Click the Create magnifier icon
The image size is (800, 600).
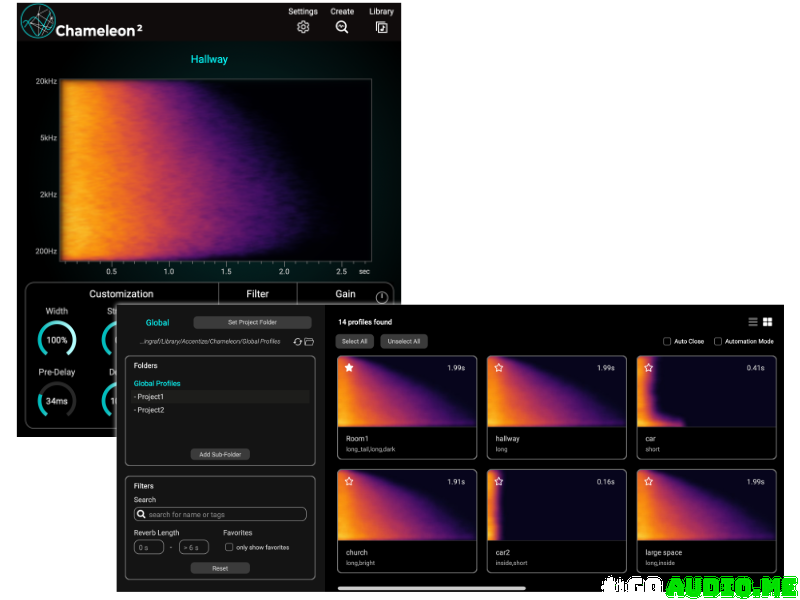click(x=342, y=28)
